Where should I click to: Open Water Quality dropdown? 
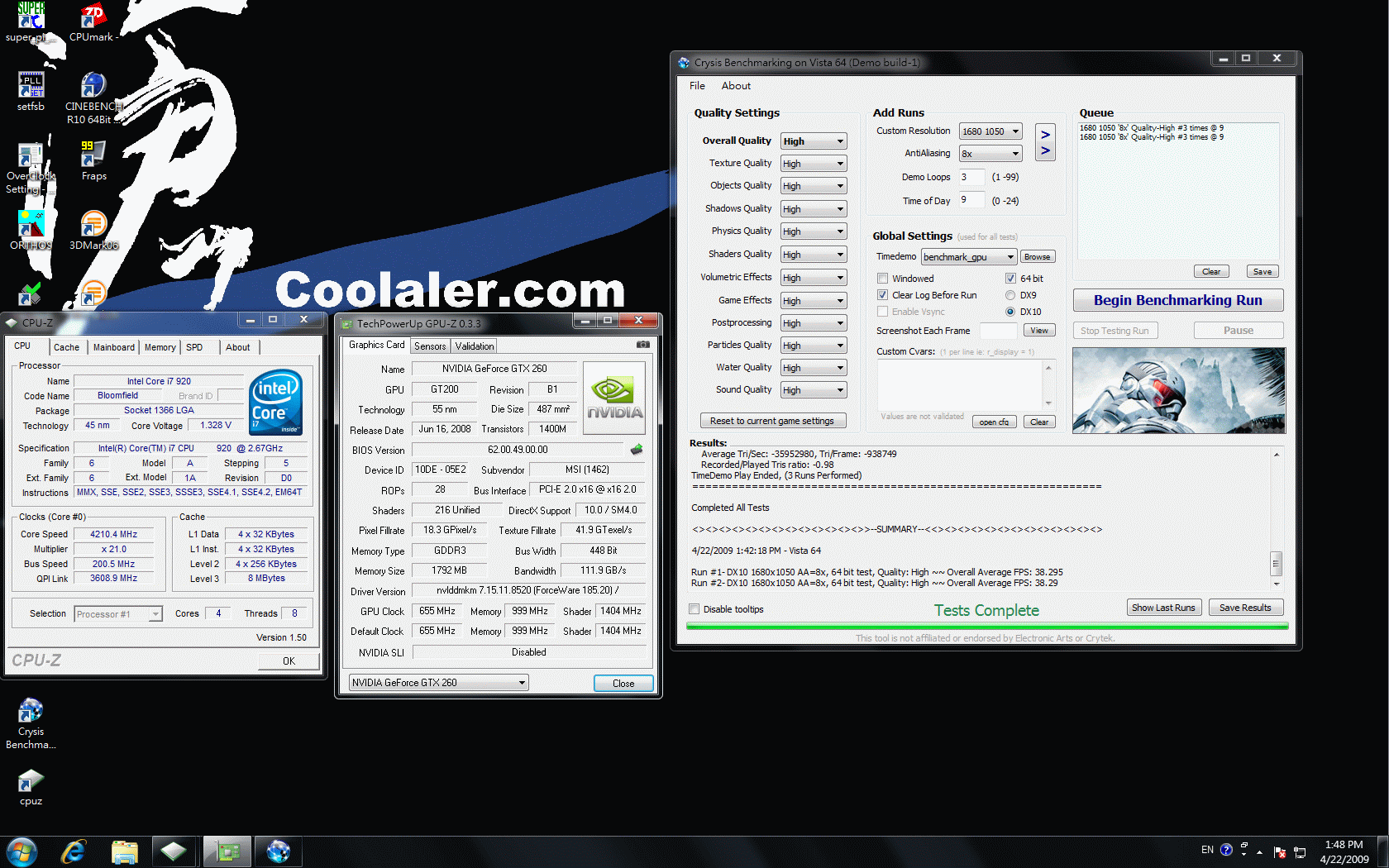click(x=814, y=368)
